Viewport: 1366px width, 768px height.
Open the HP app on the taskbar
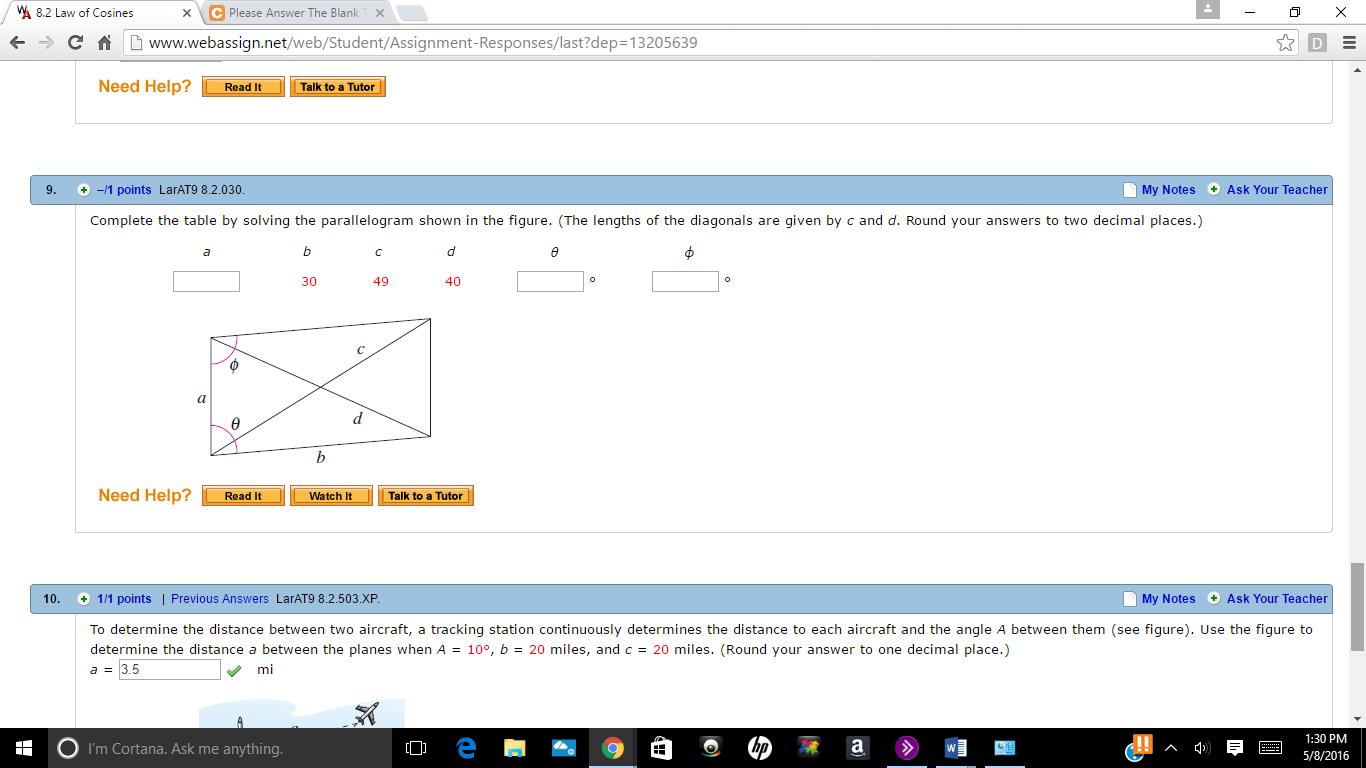point(760,748)
